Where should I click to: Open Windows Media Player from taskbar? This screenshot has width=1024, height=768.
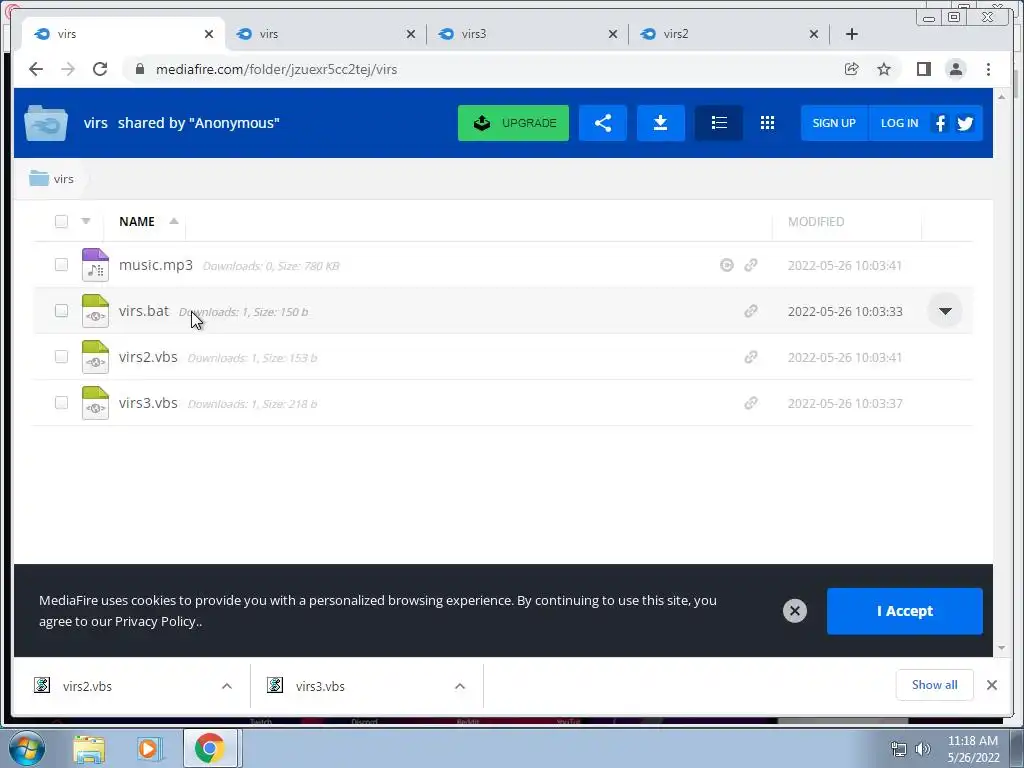[x=148, y=749]
